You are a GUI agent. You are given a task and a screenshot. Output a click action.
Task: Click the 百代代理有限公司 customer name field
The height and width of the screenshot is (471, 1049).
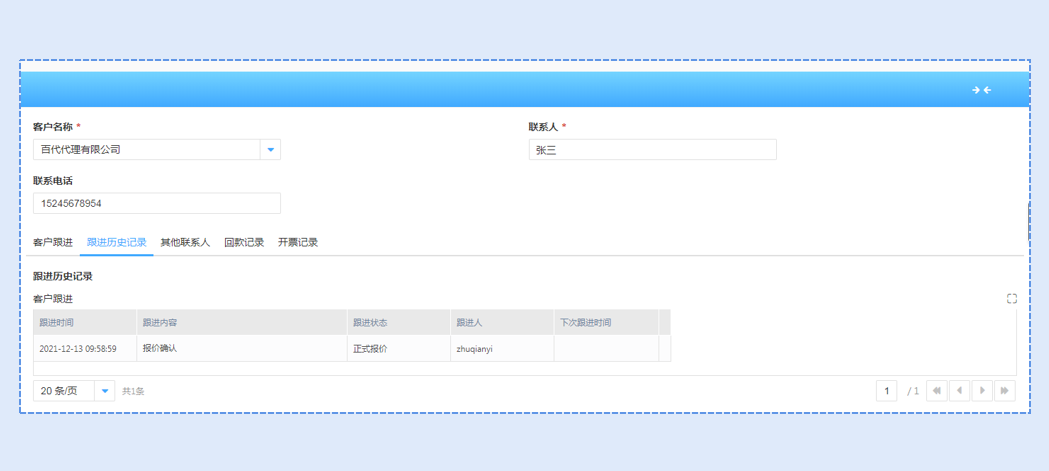[x=146, y=150]
